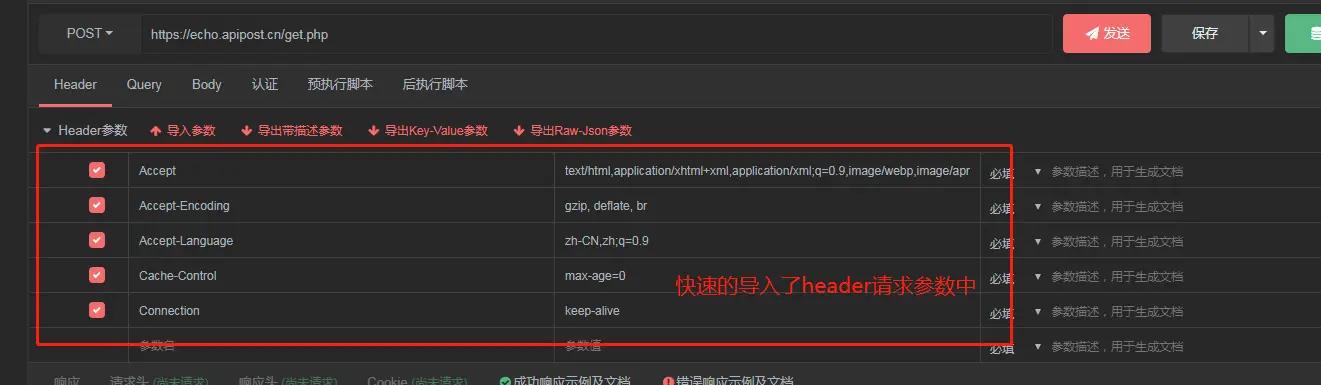Uncheck the Accept header checkbox

[x=97, y=170]
